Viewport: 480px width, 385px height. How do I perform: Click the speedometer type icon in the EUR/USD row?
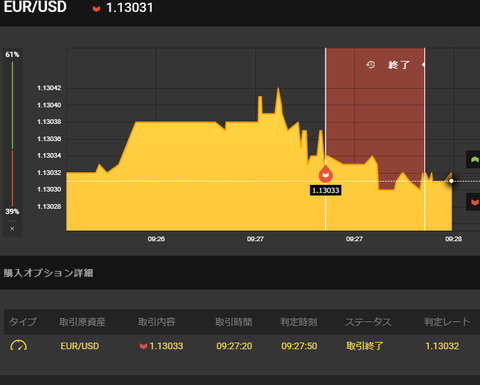(x=19, y=346)
